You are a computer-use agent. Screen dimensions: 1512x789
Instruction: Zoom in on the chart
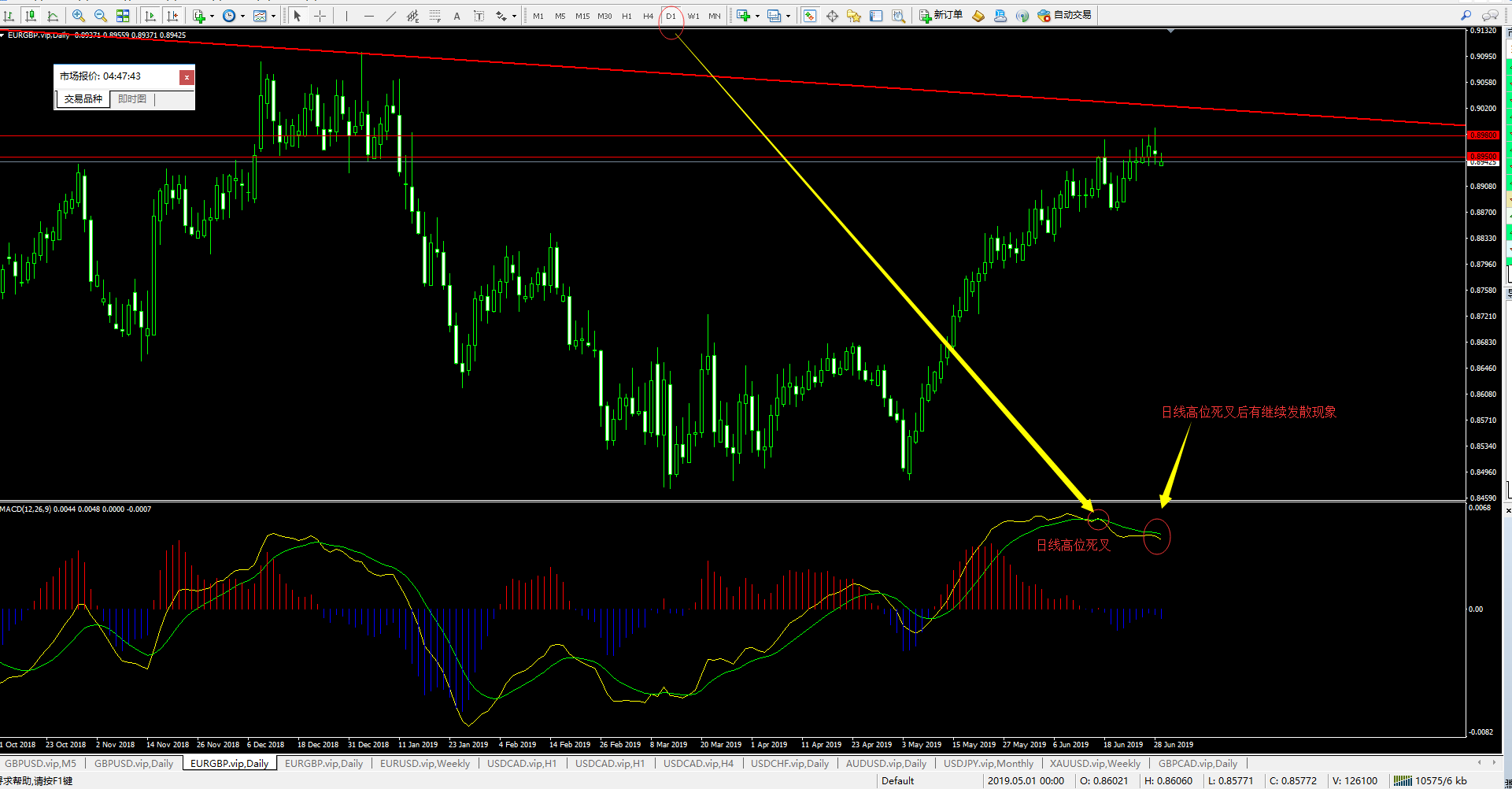[x=79, y=16]
